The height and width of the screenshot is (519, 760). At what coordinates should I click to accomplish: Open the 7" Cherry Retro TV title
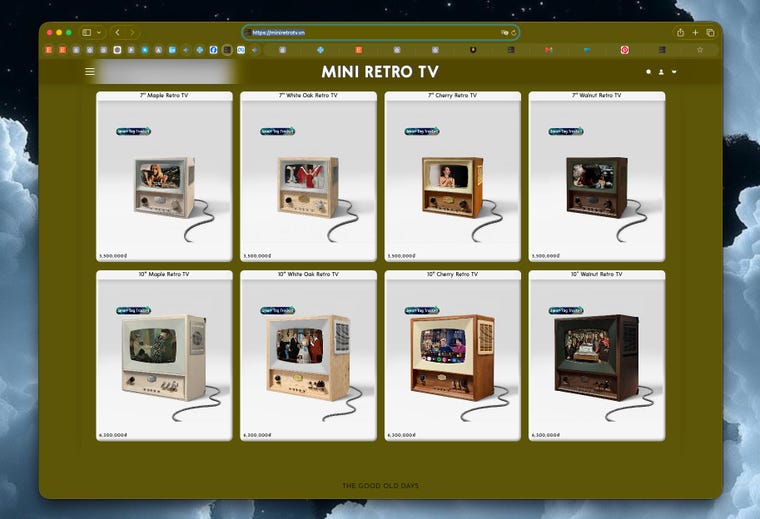[x=453, y=95]
